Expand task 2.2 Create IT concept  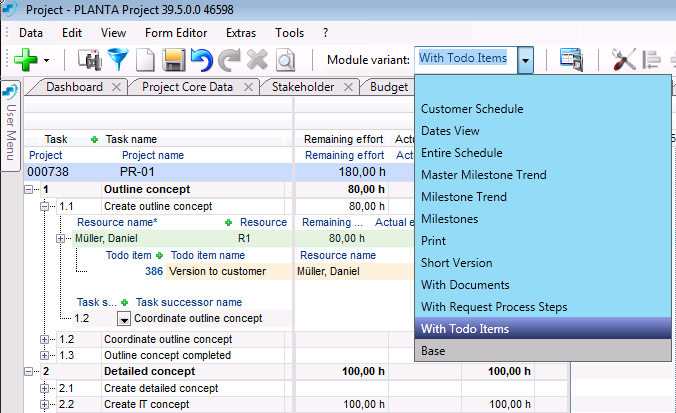44,404
